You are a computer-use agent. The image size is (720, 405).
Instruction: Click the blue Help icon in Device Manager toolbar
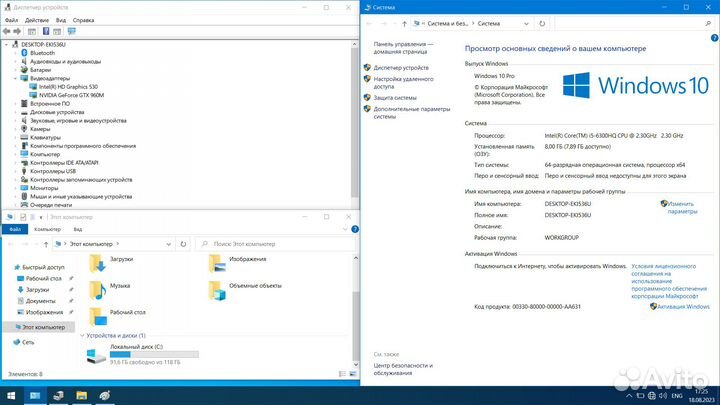[46, 31]
